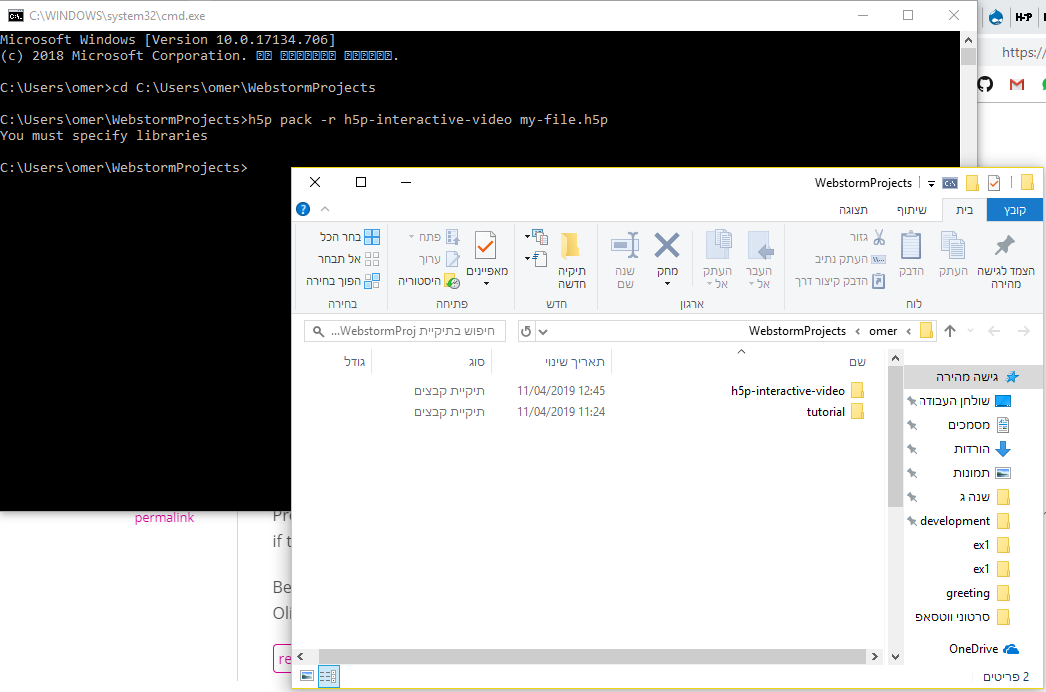Open the Move to (העבר אל) menu
The height and width of the screenshot is (692, 1046).
(x=759, y=260)
